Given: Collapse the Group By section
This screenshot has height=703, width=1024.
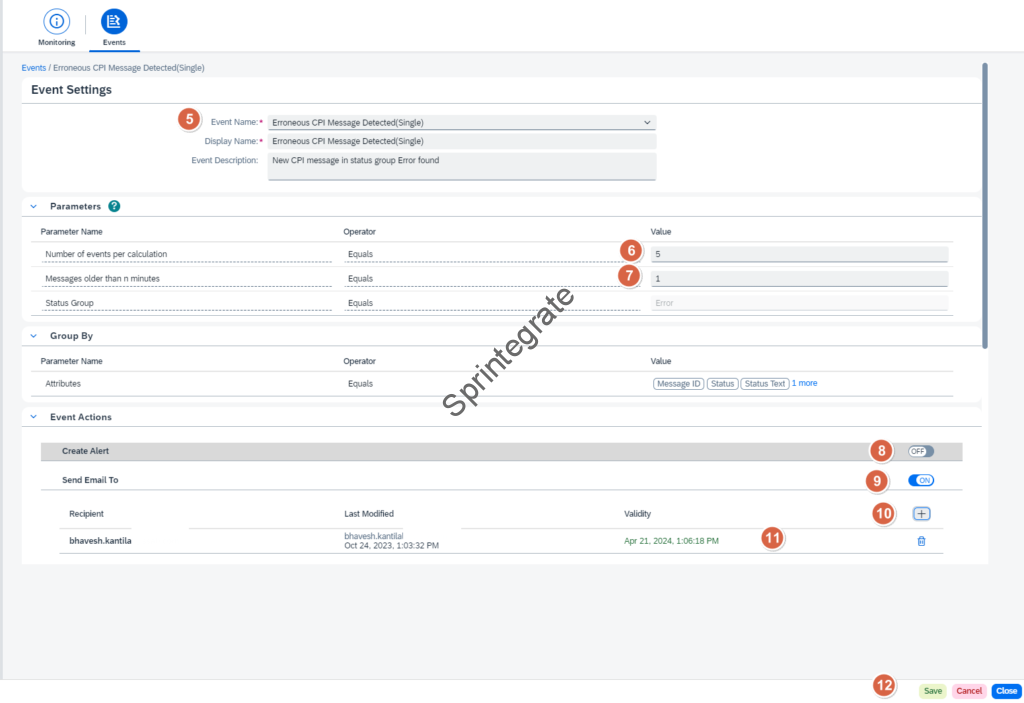Looking at the screenshot, I should tap(33, 336).
